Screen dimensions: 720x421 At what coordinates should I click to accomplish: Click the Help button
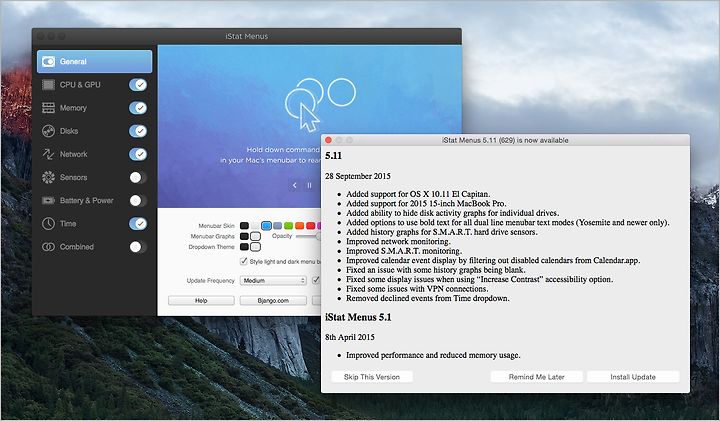pyautogui.click(x=201, y=301)
